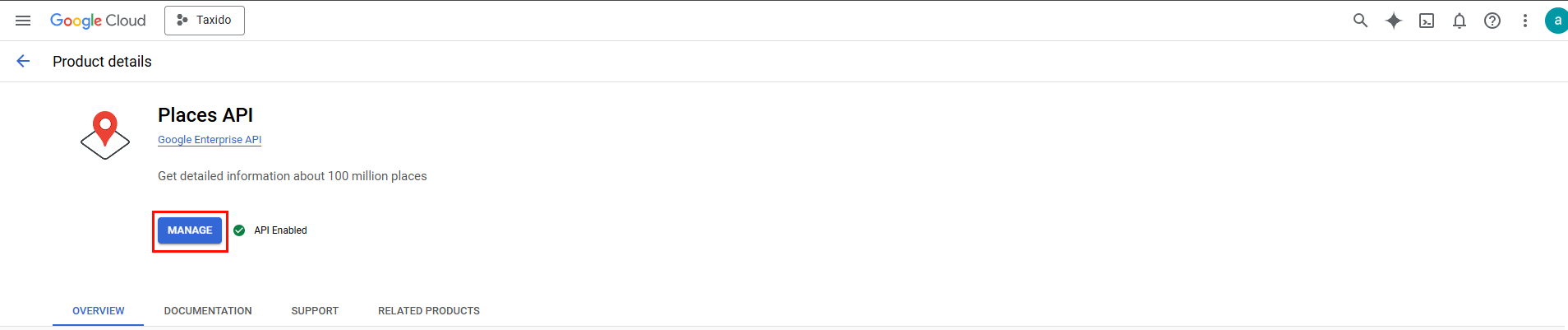The height and width of the screenshot is (330, 1568).
Task: Click the Google Cloud logo
Action: pyautogui.click(x=98, y=21)
